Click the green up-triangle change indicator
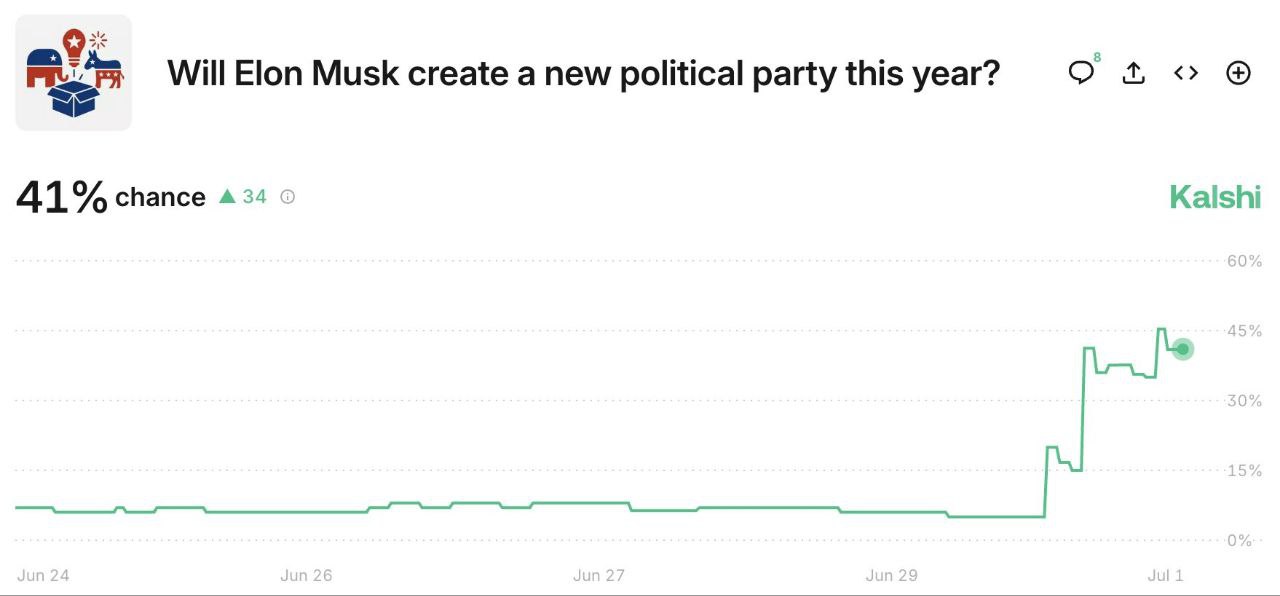Screen dimensions: 1280x596 tap(227, 197)
